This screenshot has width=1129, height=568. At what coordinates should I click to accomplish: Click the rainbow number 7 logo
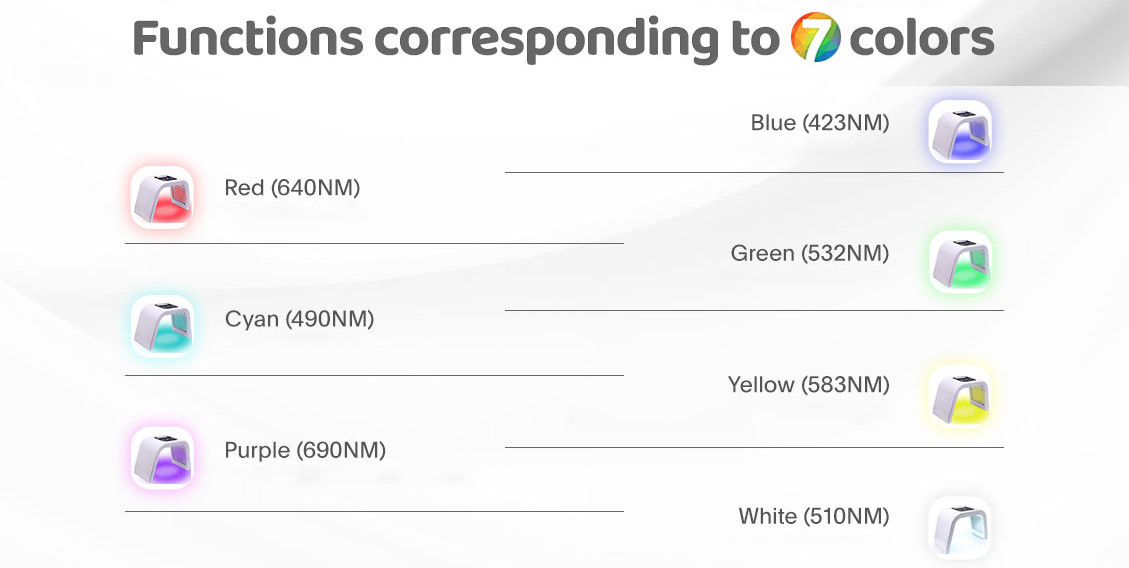click(815, 37)
